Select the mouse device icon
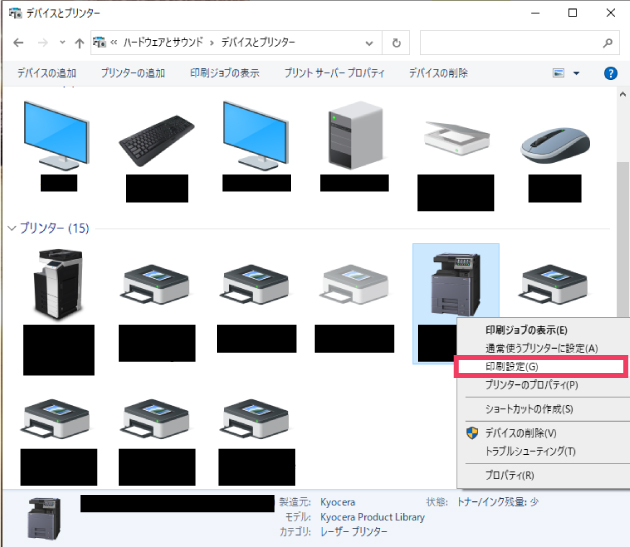 [555, 145]
